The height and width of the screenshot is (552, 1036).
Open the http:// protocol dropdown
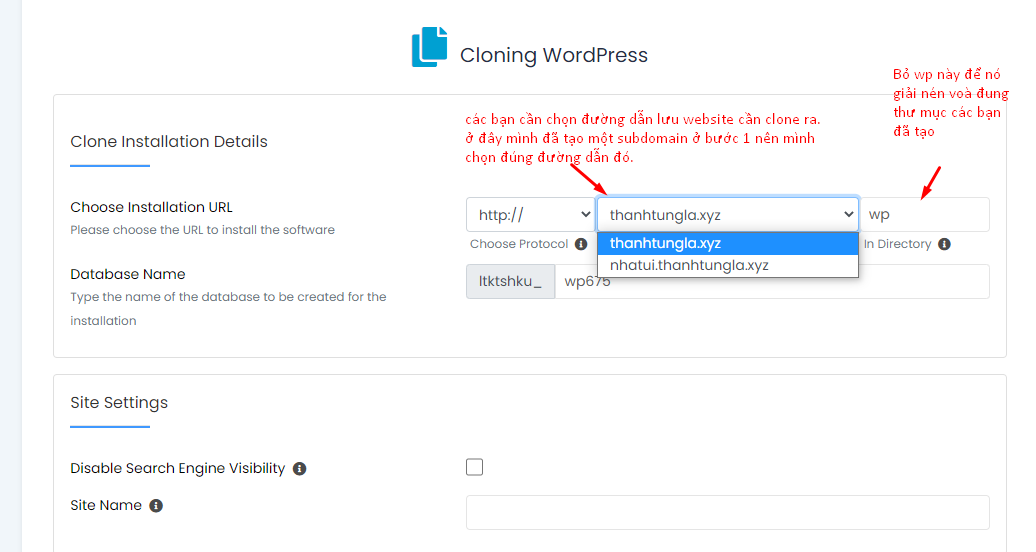click(530, 214)
